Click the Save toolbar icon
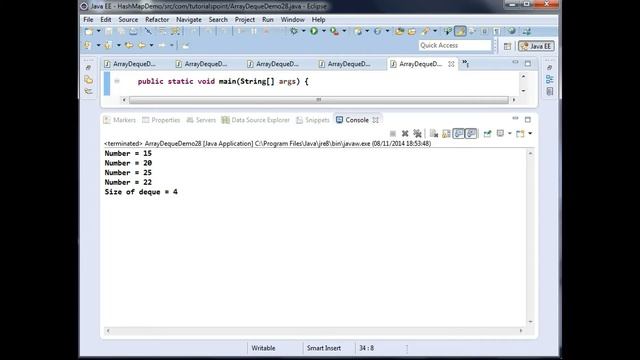640x360 pixels. click(109, 31)
